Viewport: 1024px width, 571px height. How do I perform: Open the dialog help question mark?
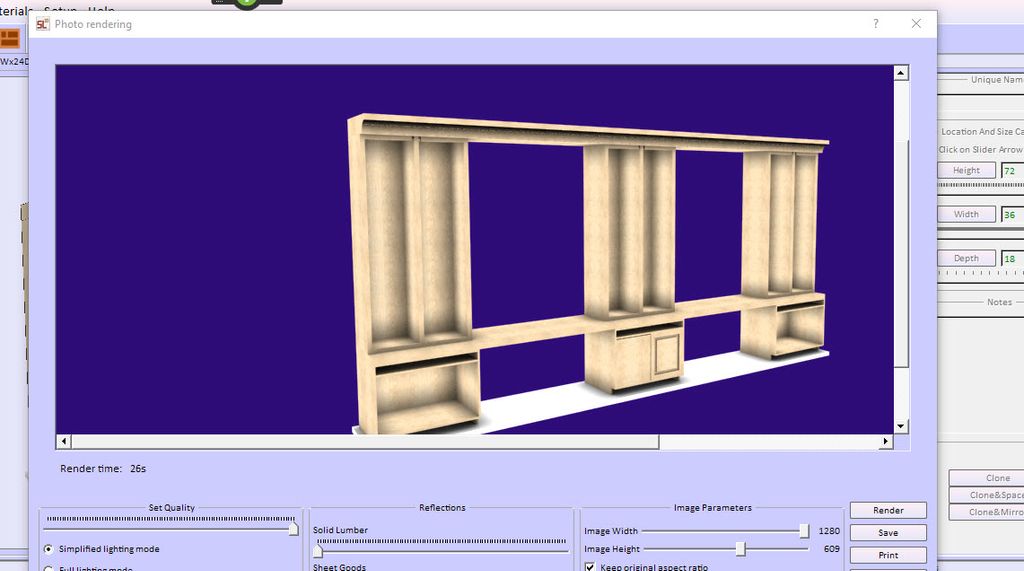(x=876, y=24)
